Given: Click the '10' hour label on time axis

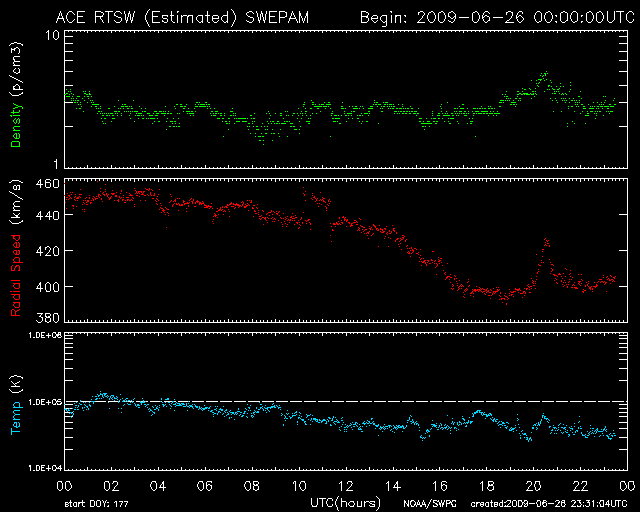Looking at the screenshot, I should pos(299,486).
